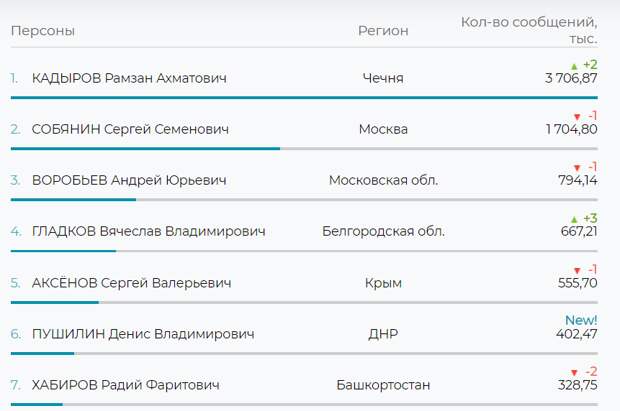The width and height of the screenshot is (620, 411).
Task: Click the progress bar under Собянин
Action: coord(304,149)
